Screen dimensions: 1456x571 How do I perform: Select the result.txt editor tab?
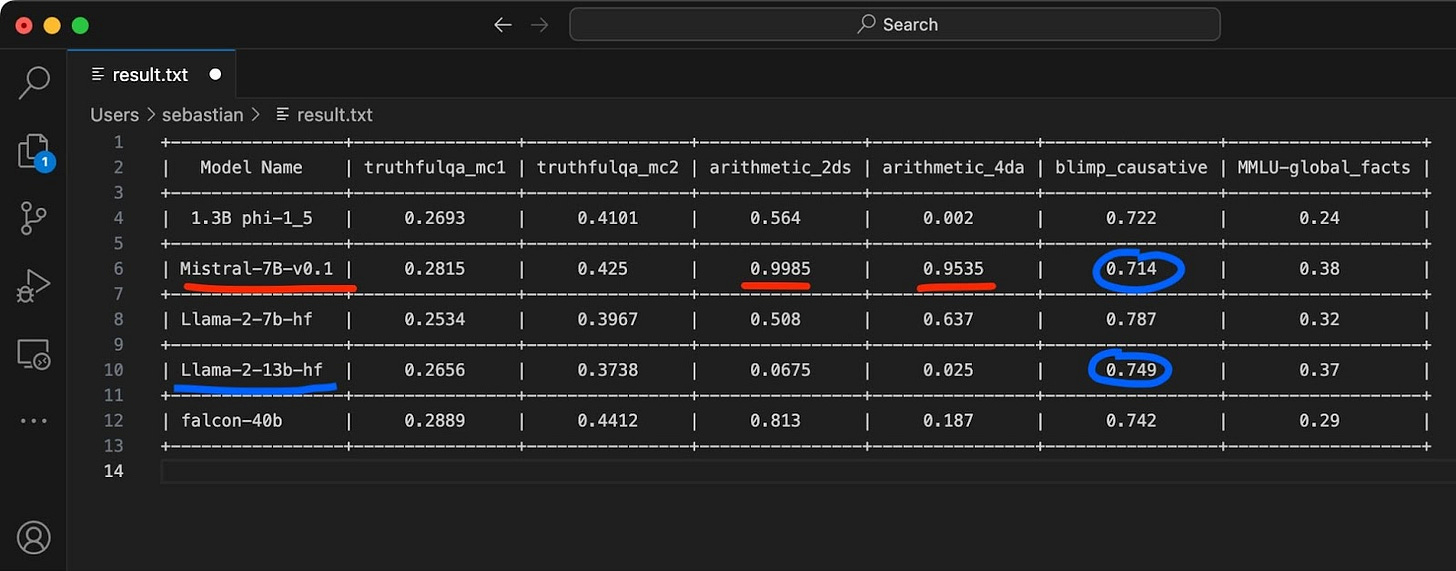click(x=152, y=75)
